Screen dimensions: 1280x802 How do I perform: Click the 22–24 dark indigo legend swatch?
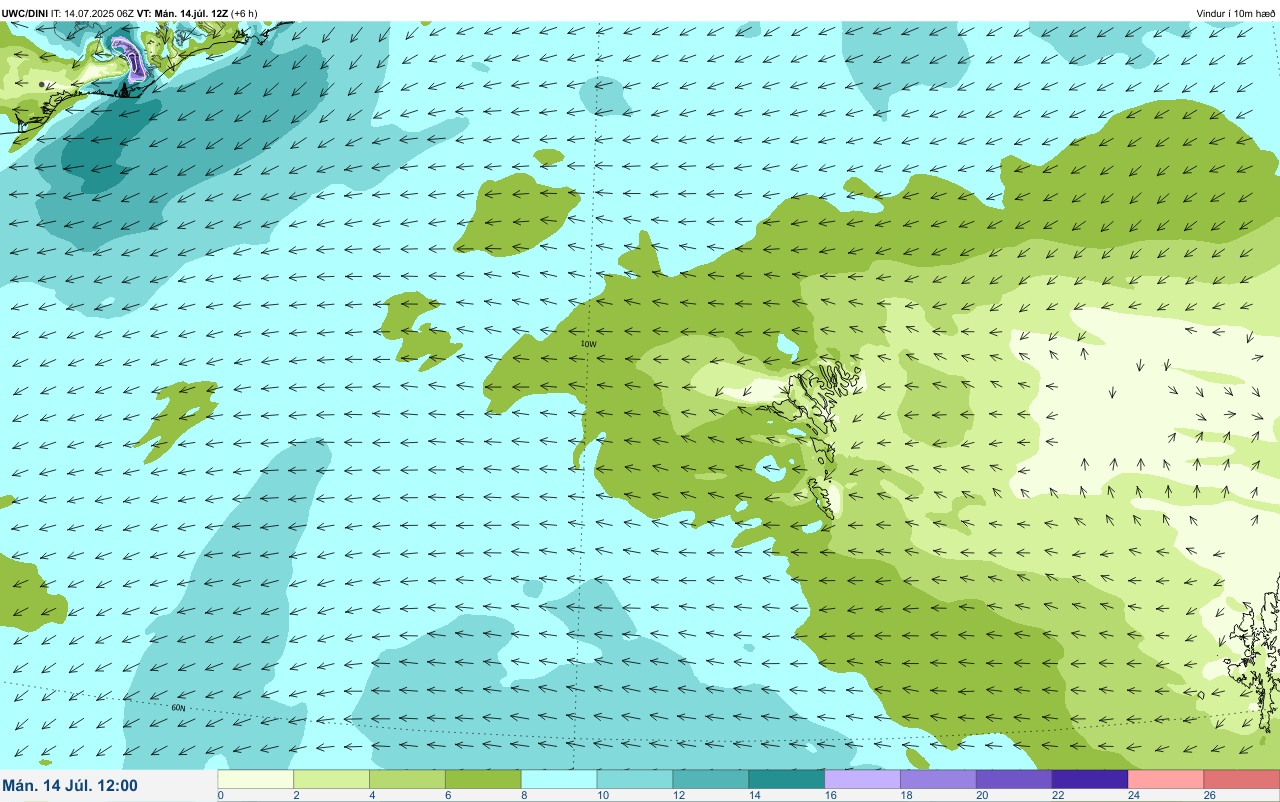[1091, 779]
